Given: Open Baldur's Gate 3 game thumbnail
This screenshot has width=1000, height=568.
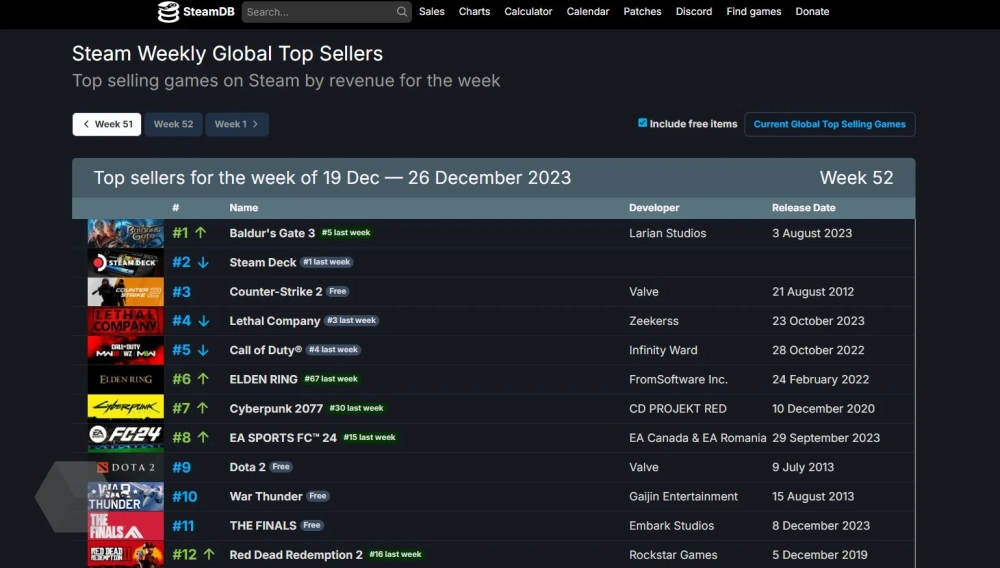Looking at the screenshot, I should coord(125,233).
